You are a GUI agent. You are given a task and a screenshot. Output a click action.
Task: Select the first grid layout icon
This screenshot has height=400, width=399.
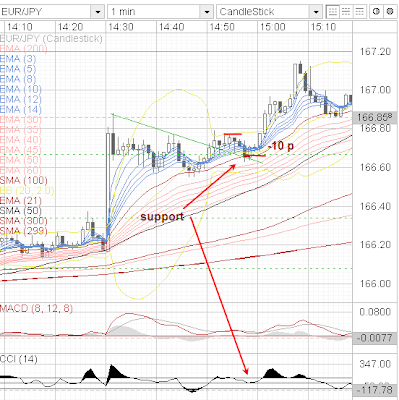pyautogui.click(x=332, y=12)
